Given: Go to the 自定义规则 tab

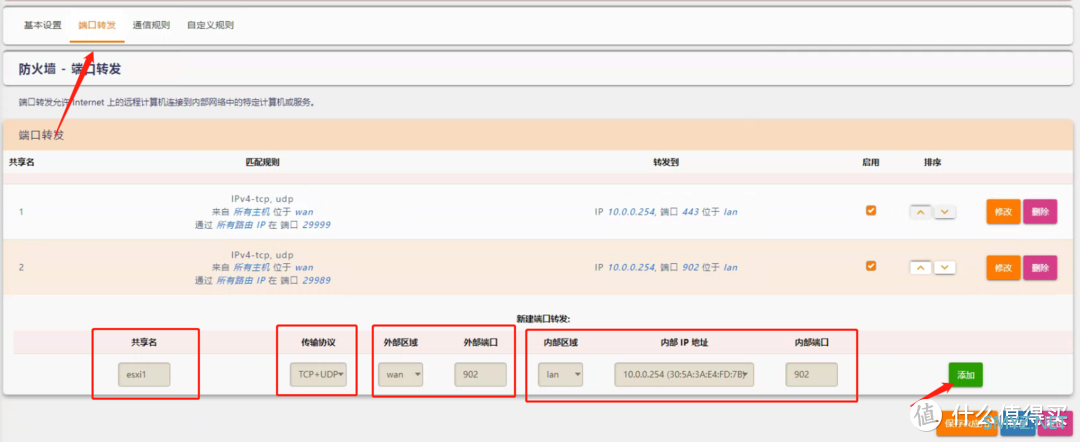Looking at the screenshot, I should click(211, 24).
